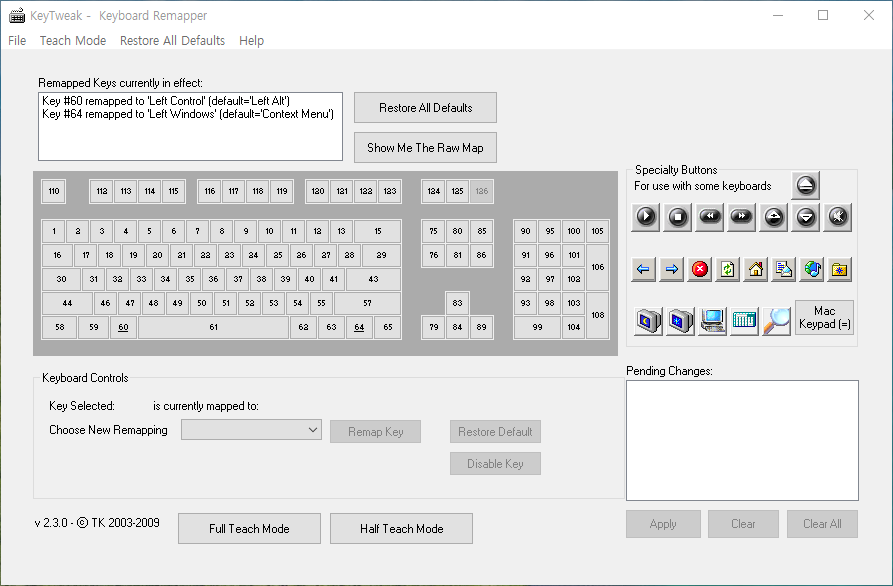This screenshot has height=586, width=893.
Task: Select keyboard key 16
Action: coord(57,255)
